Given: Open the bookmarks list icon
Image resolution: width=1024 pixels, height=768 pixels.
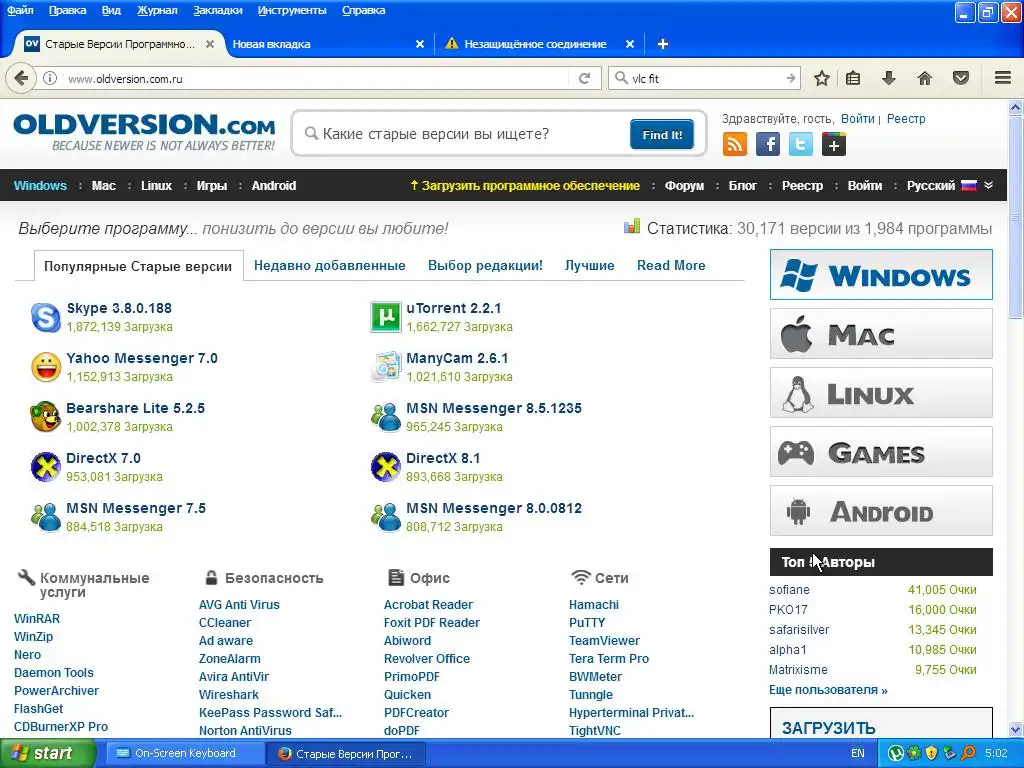Looking at the screenshot, I should pyautogui.click(x=852, y=78).
